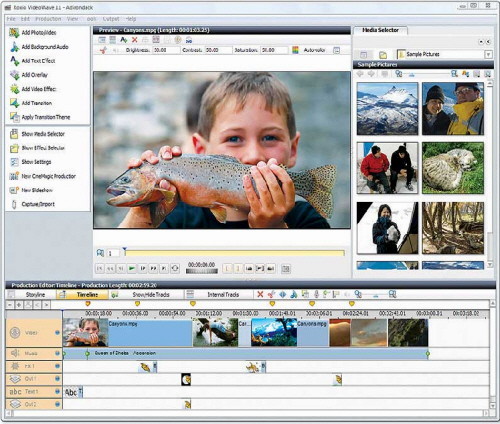Viewport: 500px width, 424px height.
Task: Select the Abc text clip on Text 1 track
Action: click(x=73, y=392)
